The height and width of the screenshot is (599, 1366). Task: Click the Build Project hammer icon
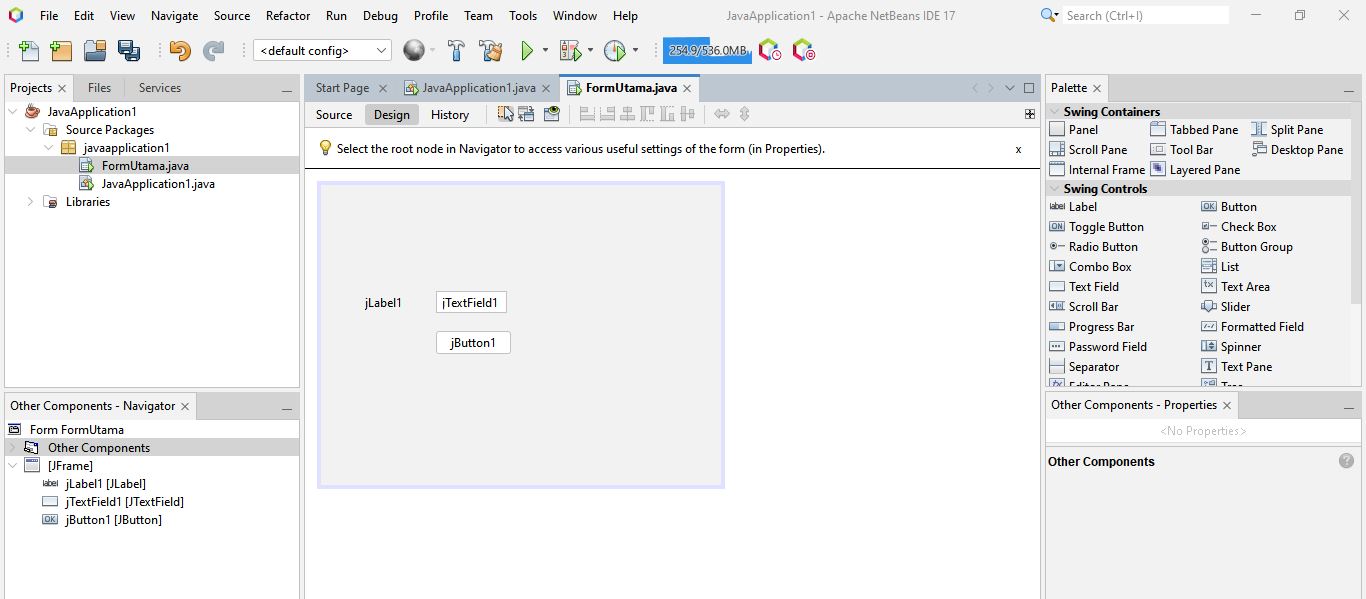tap(456, 51)
